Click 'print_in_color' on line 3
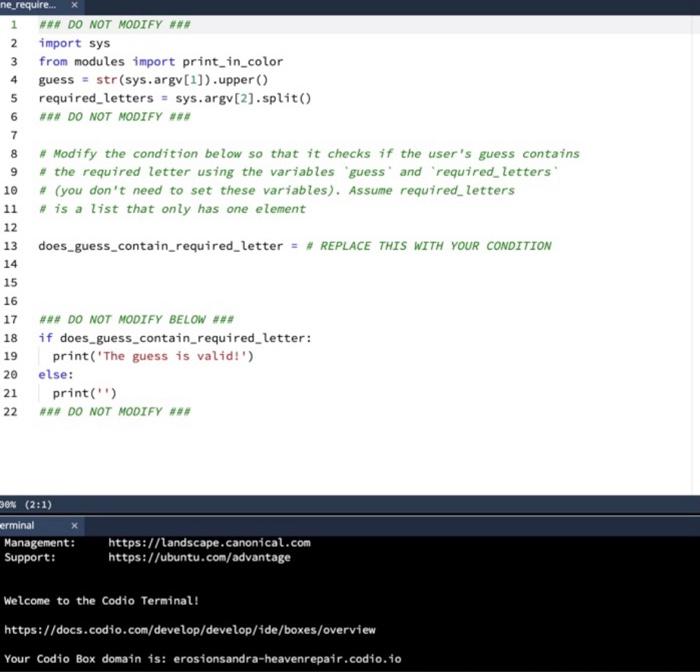Viewport: 700px width, 672px height. point(233,62)
